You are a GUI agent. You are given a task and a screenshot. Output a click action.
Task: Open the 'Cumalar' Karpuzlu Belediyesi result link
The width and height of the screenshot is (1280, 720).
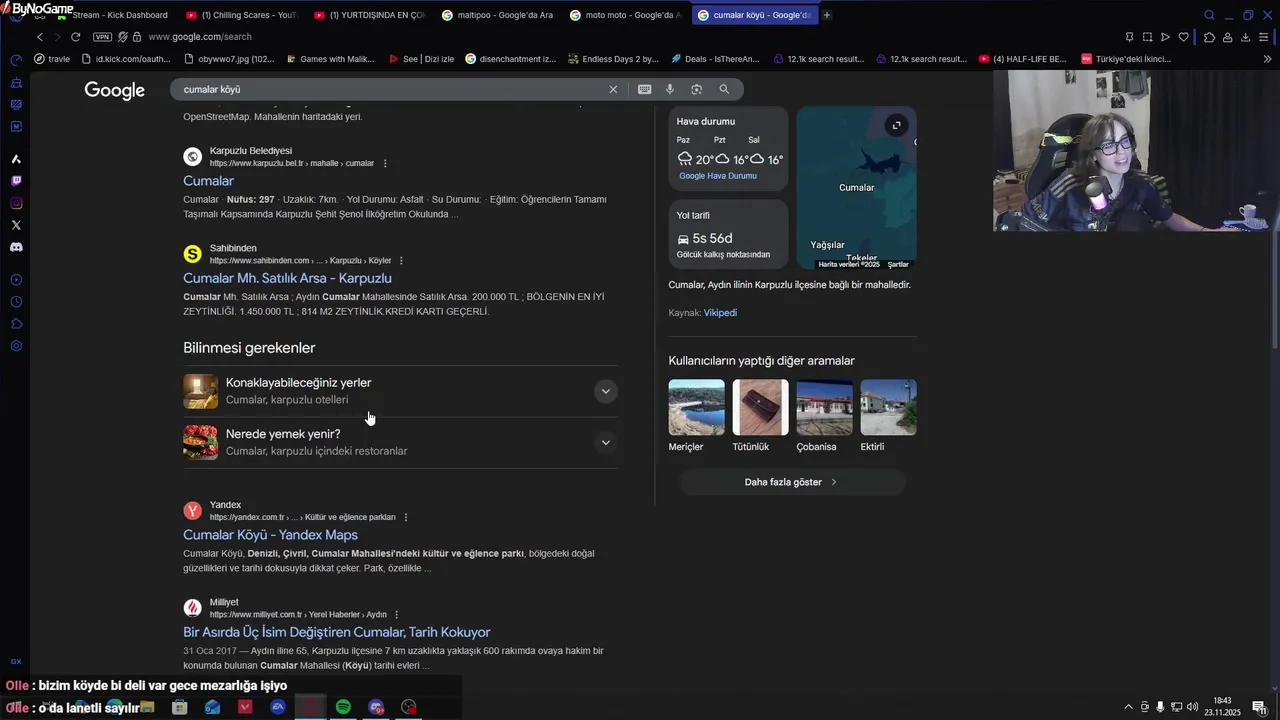(208, 181)
